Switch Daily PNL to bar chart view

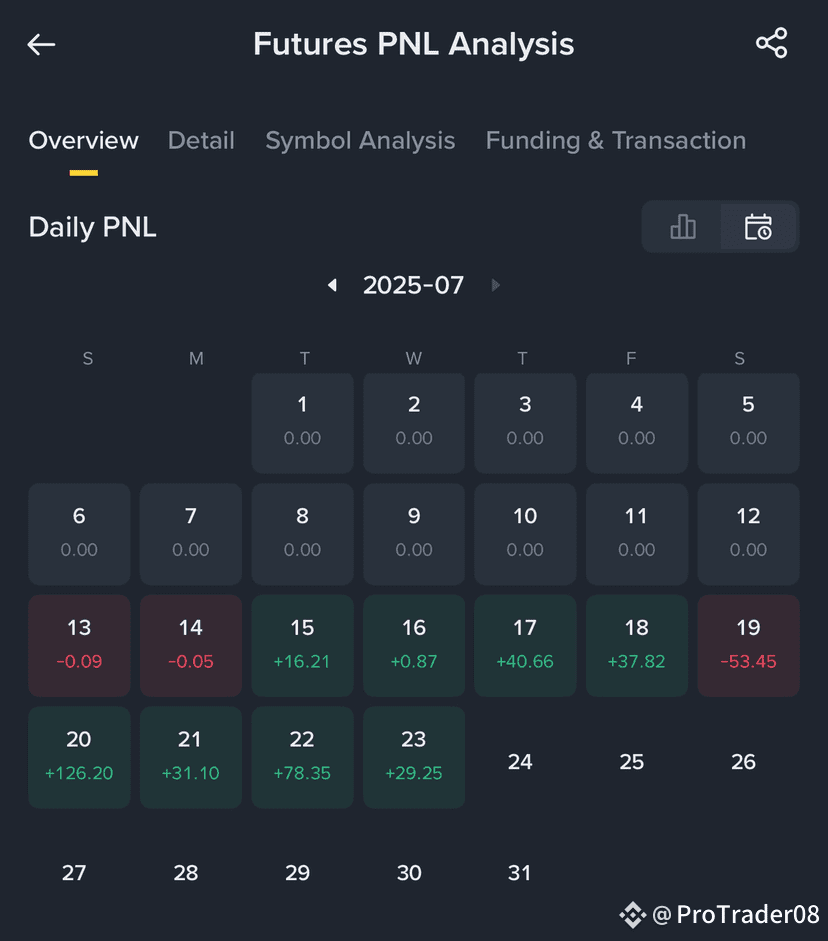[x=683, y=227]
